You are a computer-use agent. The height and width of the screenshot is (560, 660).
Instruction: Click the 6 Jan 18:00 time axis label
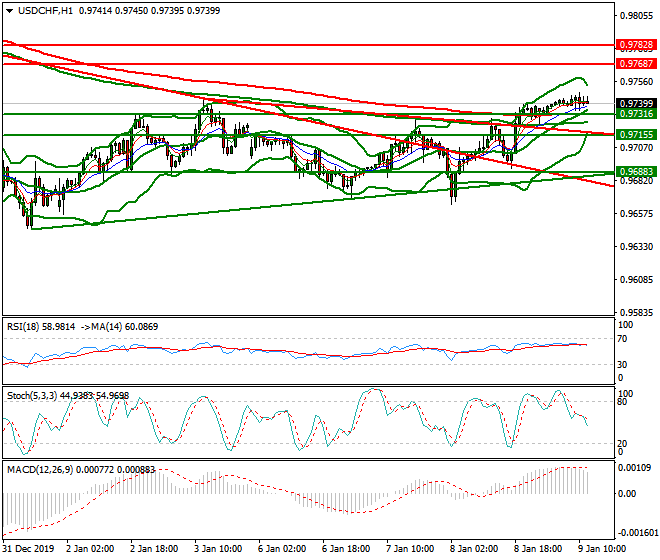pyautogui.click(x=346, y=549)
